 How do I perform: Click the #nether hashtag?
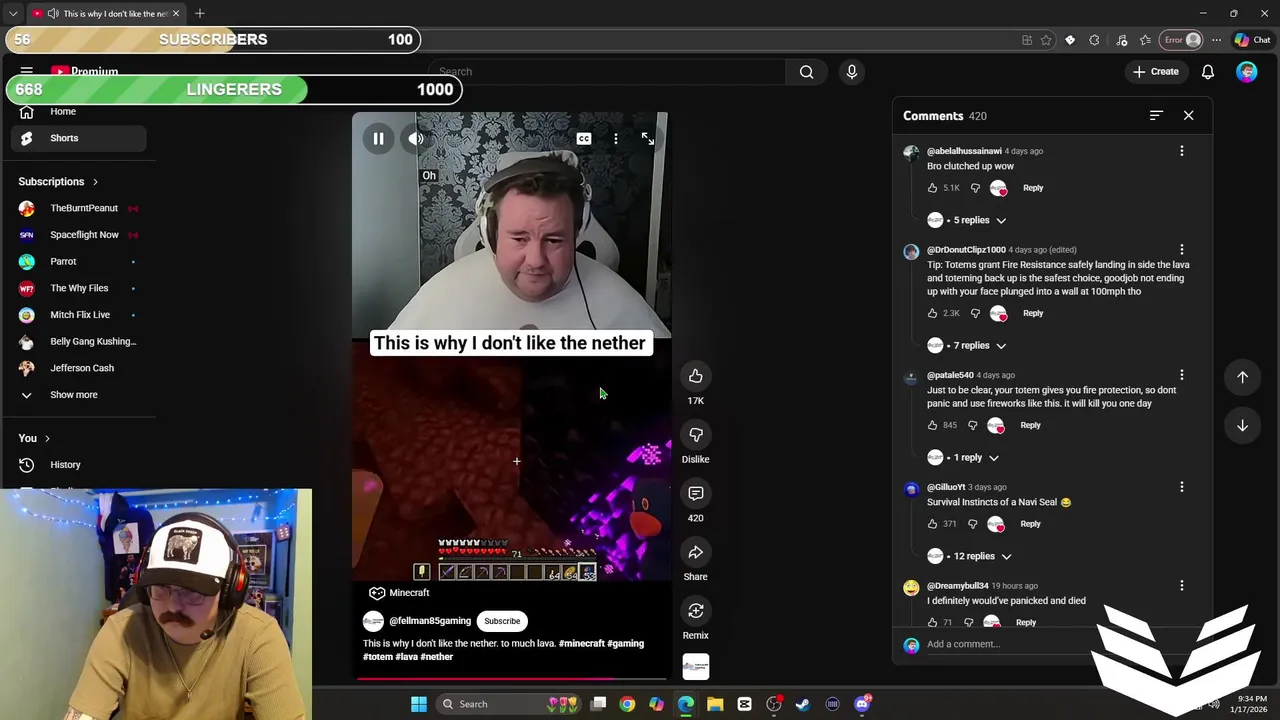pos(437,657)
